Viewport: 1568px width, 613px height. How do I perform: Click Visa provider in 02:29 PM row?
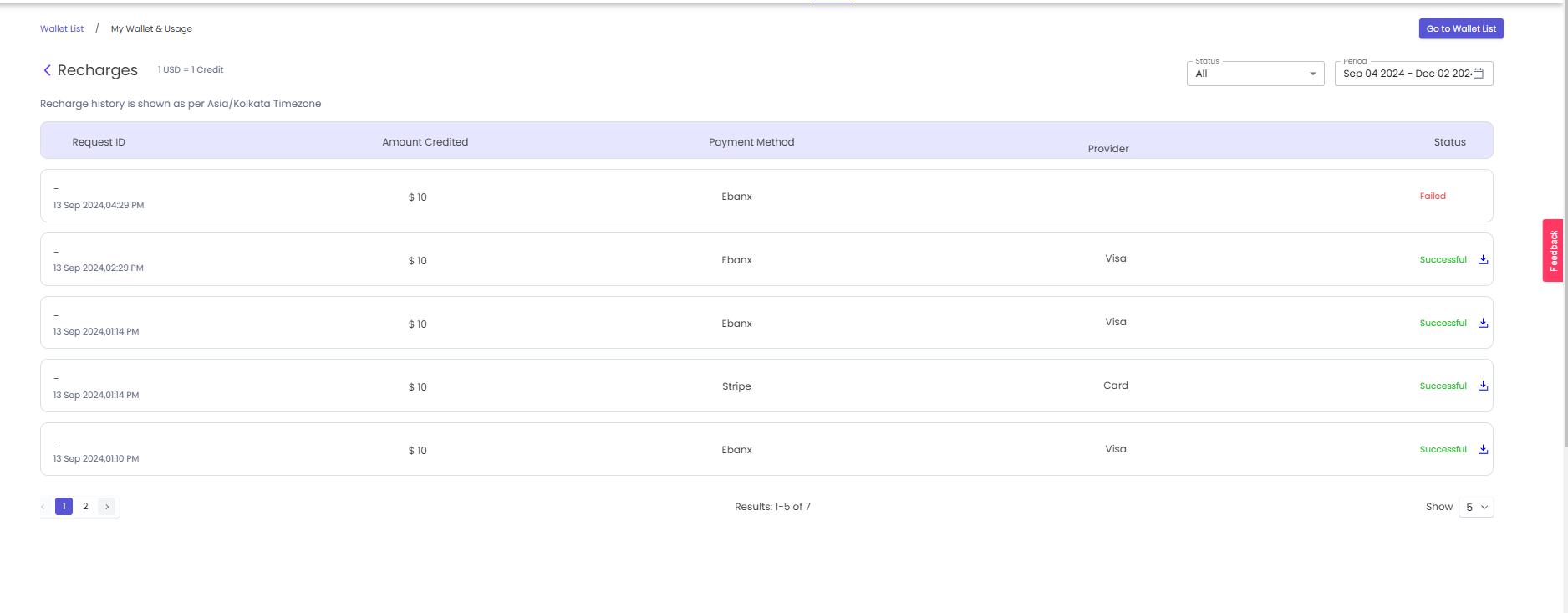1116,258
